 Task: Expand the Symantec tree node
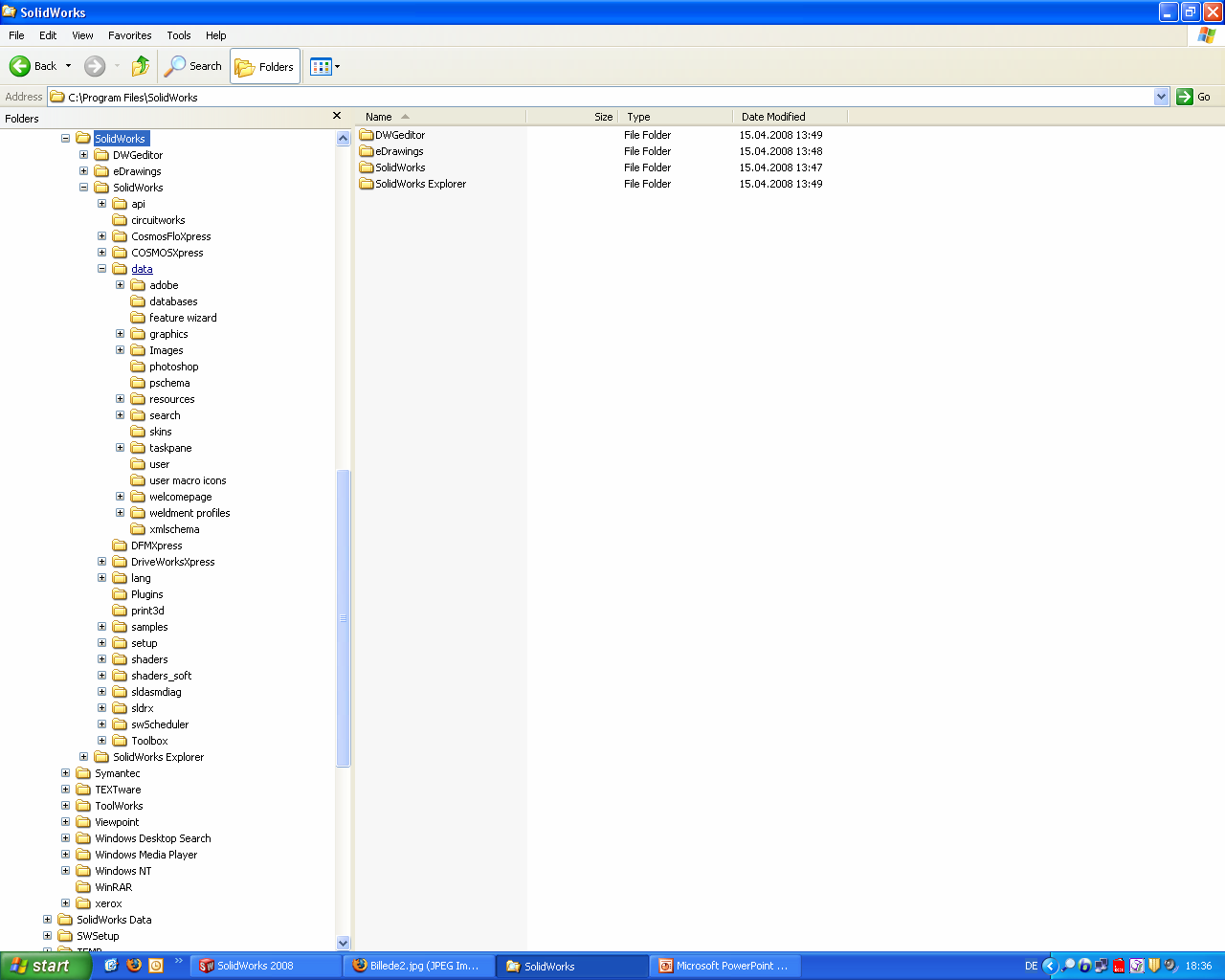pyautogui.click(x=65, y=773)
